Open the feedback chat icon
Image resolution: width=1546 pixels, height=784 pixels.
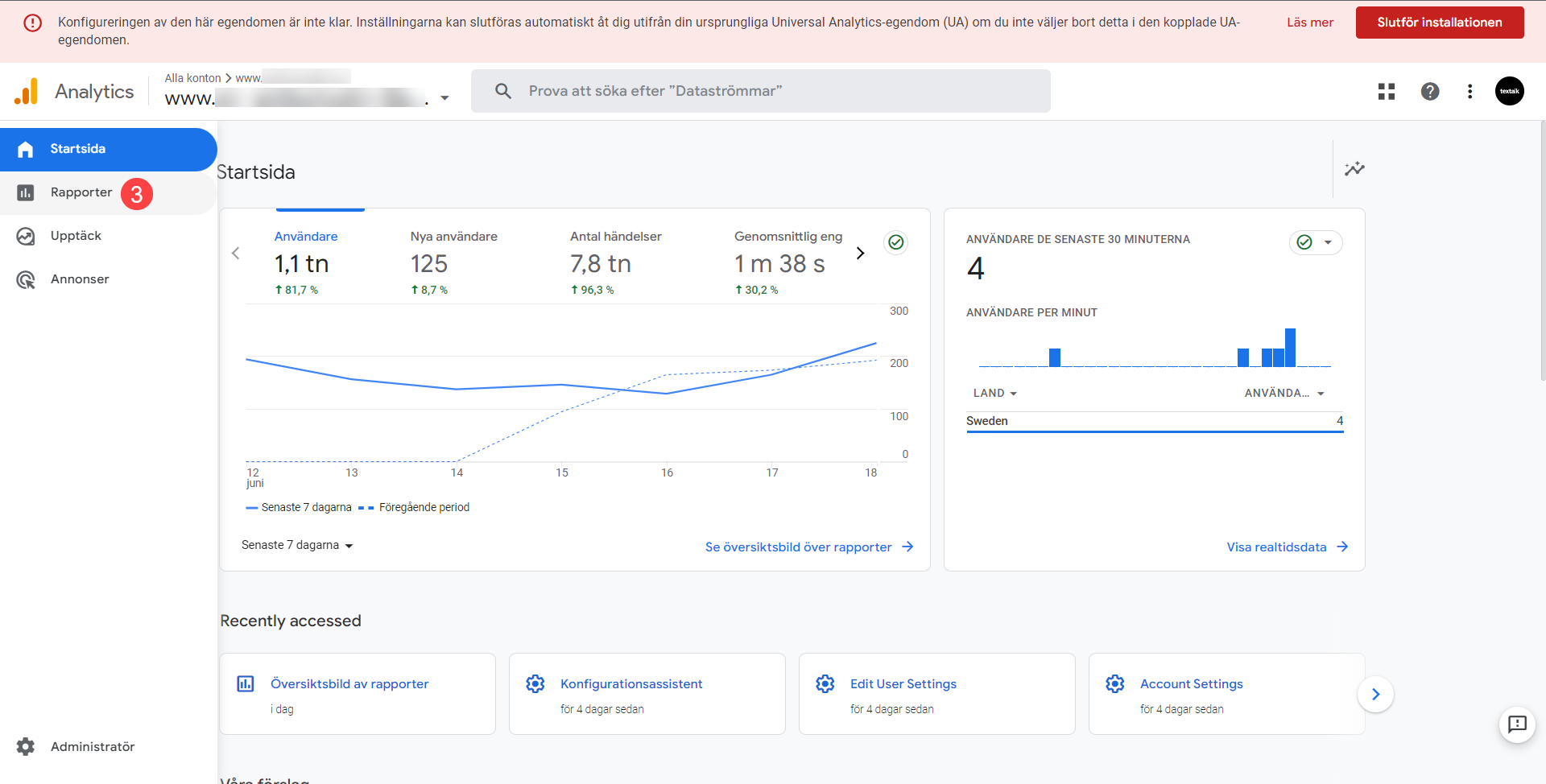point(1517,724)
